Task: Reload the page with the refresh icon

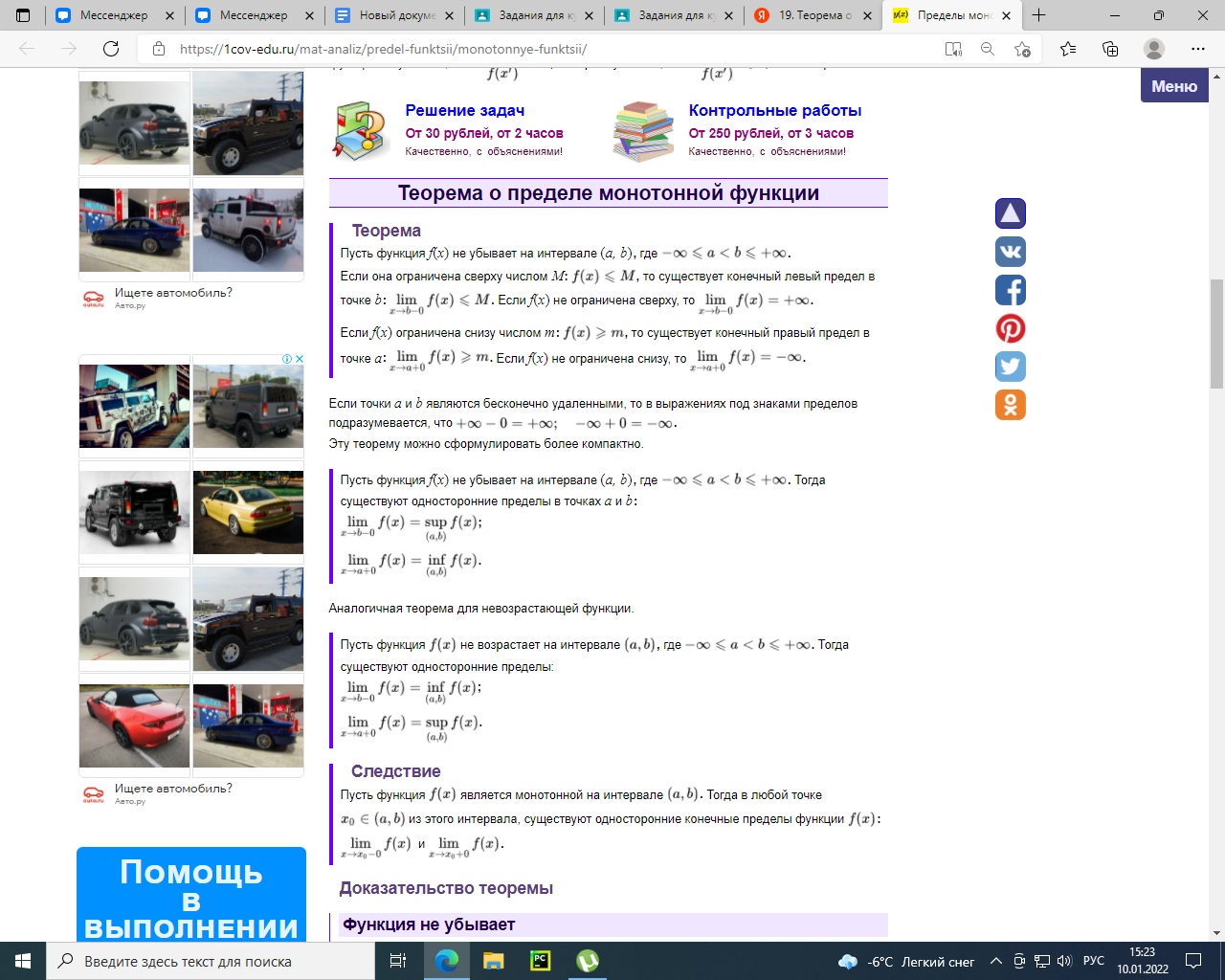Action: point(111,49)
